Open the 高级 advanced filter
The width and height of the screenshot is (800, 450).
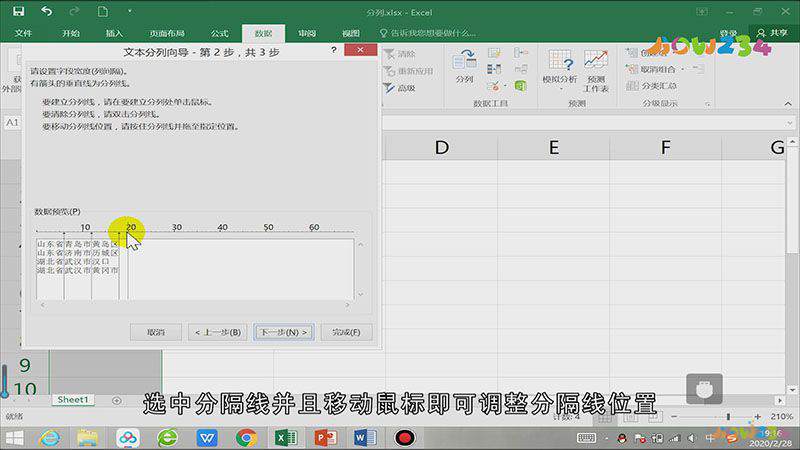pos(399,88)
